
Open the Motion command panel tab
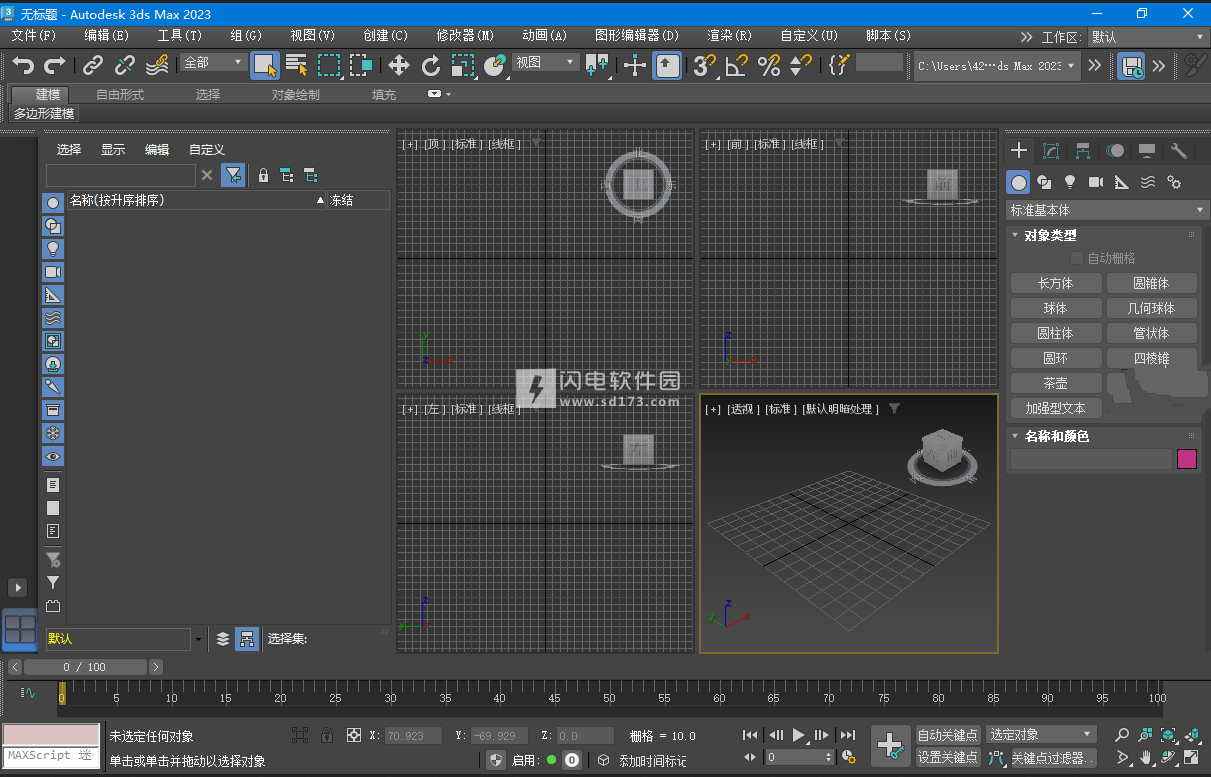coord(1115,151)
